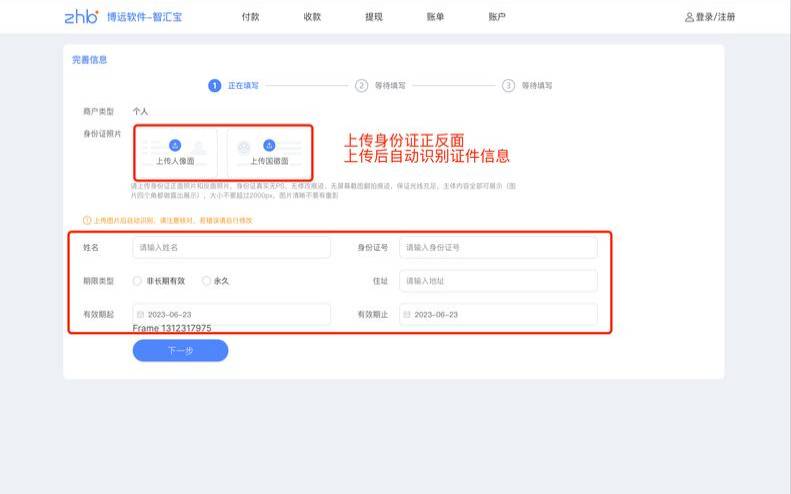Screen dimensions: 791x494
Task: Click the 身份证照片 label
Action: point(102,134)
